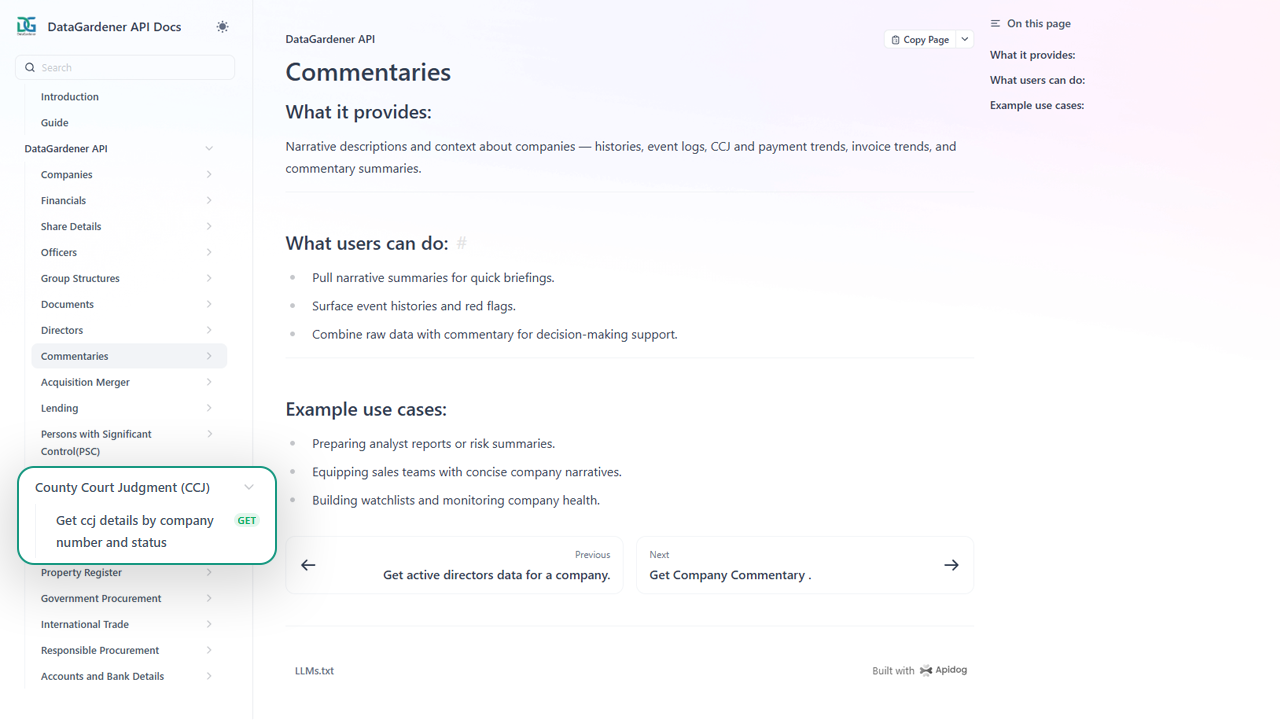Click the DataGardener logo icon
The width and height of the screenshot is (1280, 720).
(26, 27)
